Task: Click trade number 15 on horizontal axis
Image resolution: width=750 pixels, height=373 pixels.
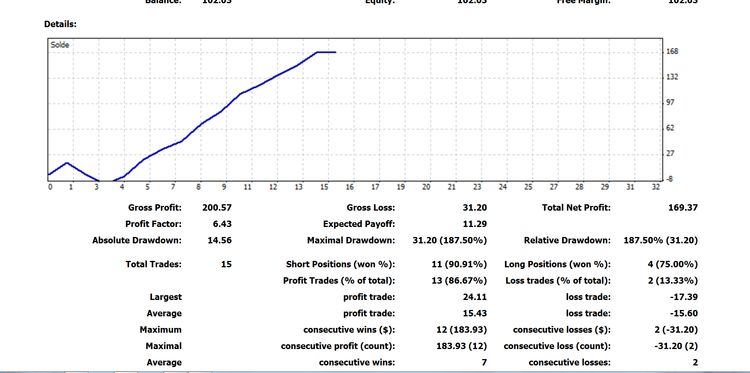Action: 324,187
